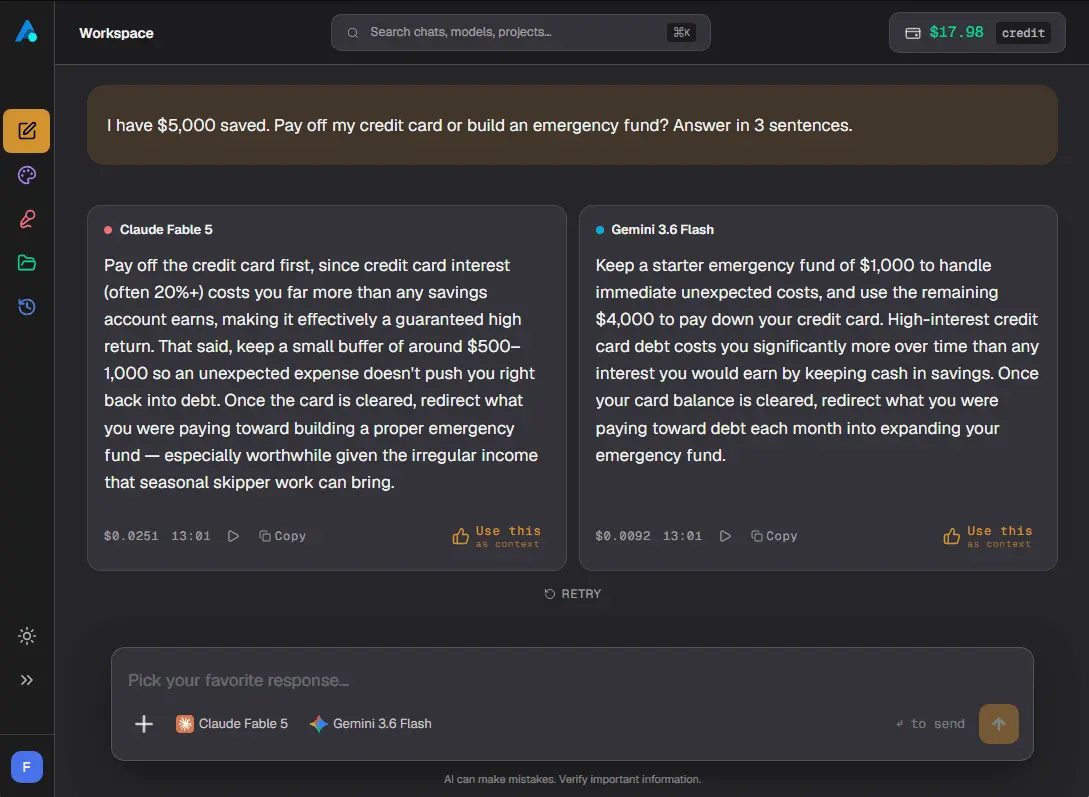Click the credit label badge

pos(1023,33)
